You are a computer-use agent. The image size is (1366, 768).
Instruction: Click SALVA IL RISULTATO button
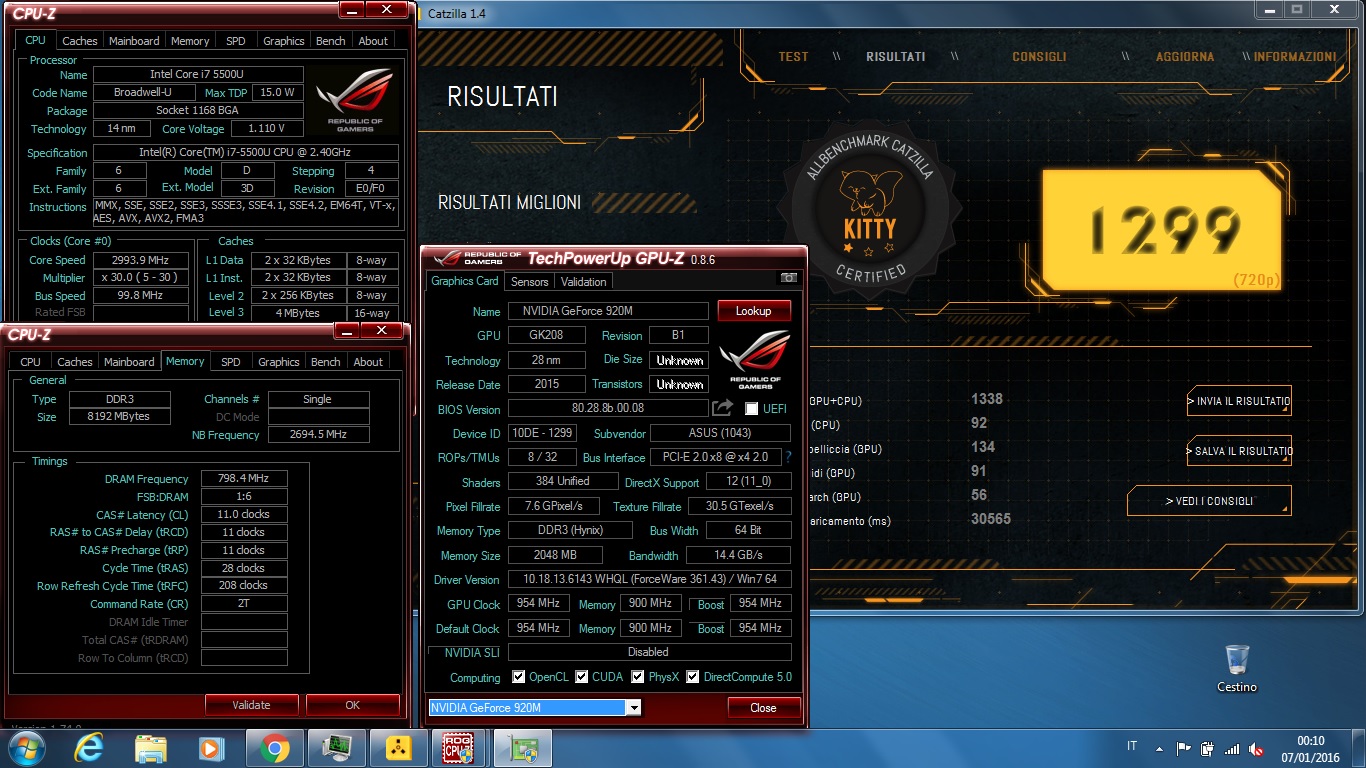click(x=1239, y=451)
